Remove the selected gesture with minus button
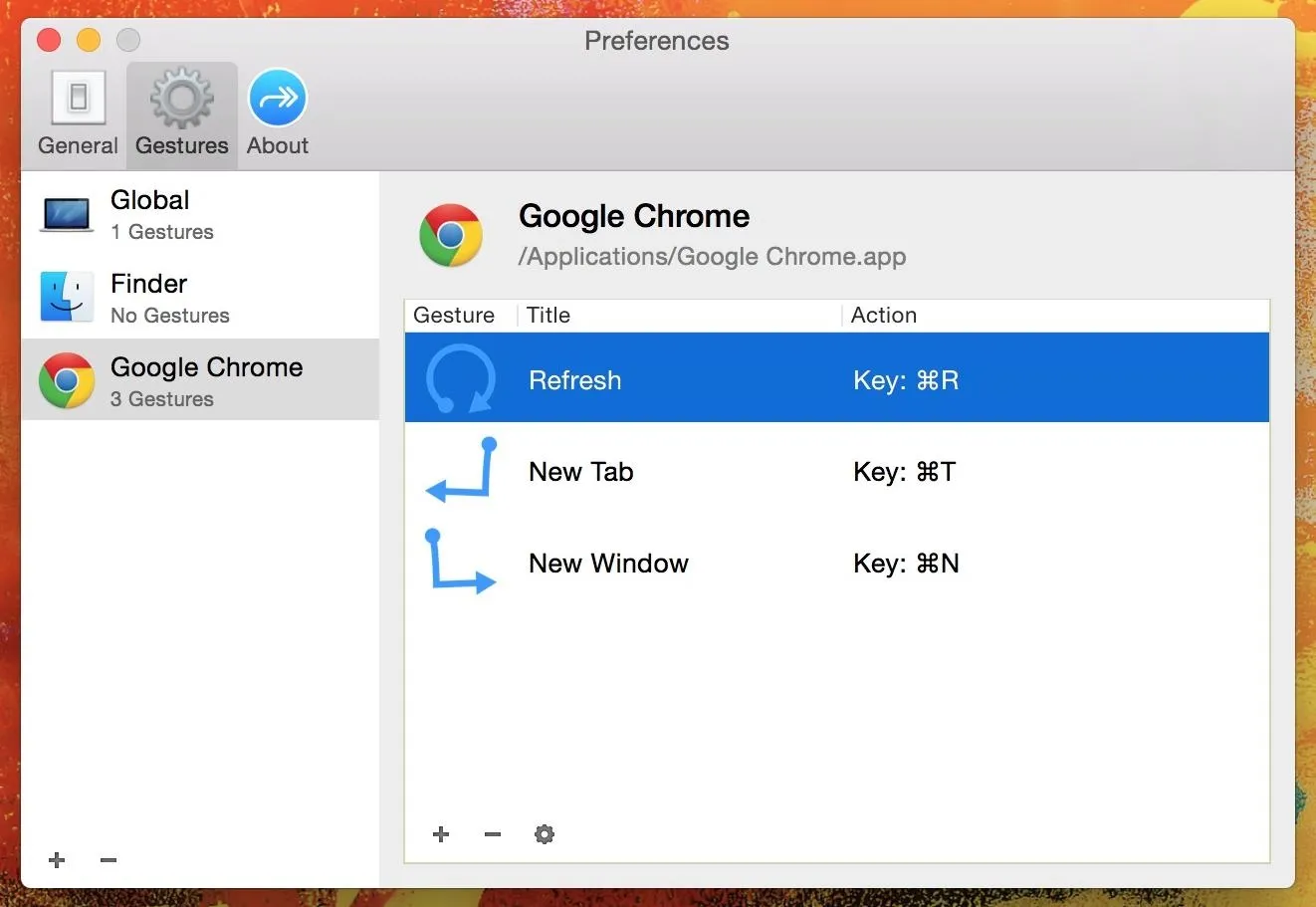The image size is (1316, 907). 493,834
